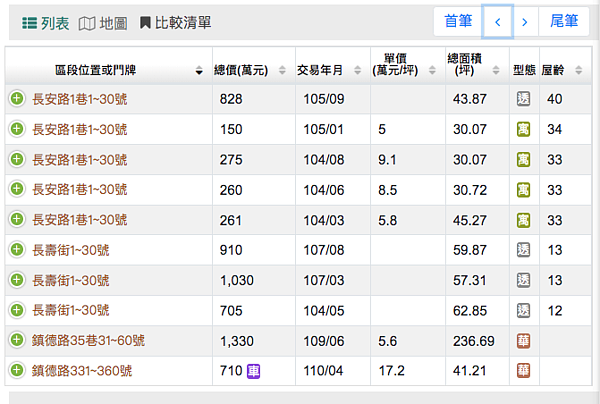Image resolution: width=600 pixels, height=404 pixels.
Task: Go to the previous page with the left chevron
Action: pos(497,21)
